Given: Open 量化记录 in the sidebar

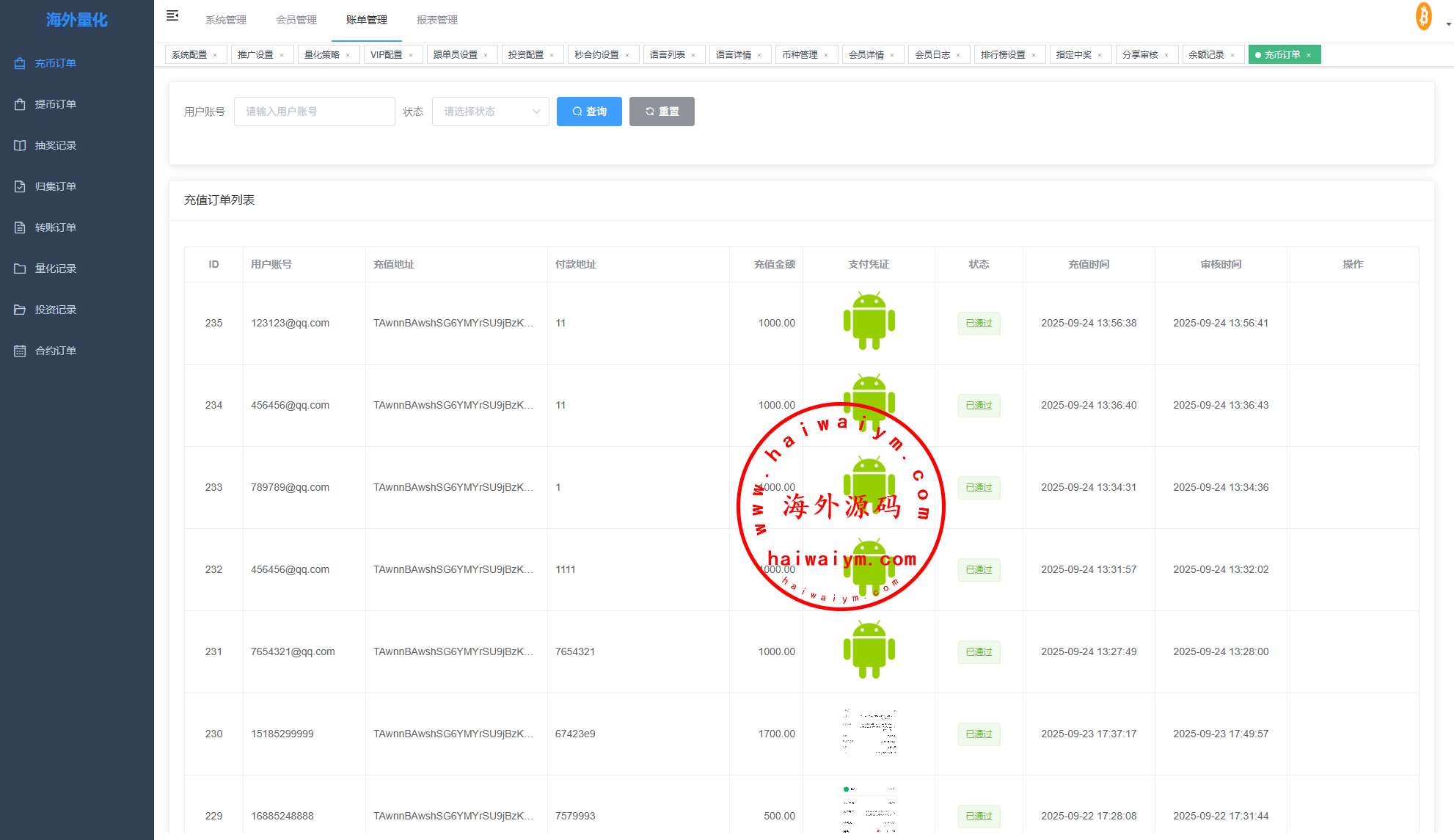Looking at the screenshot, I should (55, 269).
